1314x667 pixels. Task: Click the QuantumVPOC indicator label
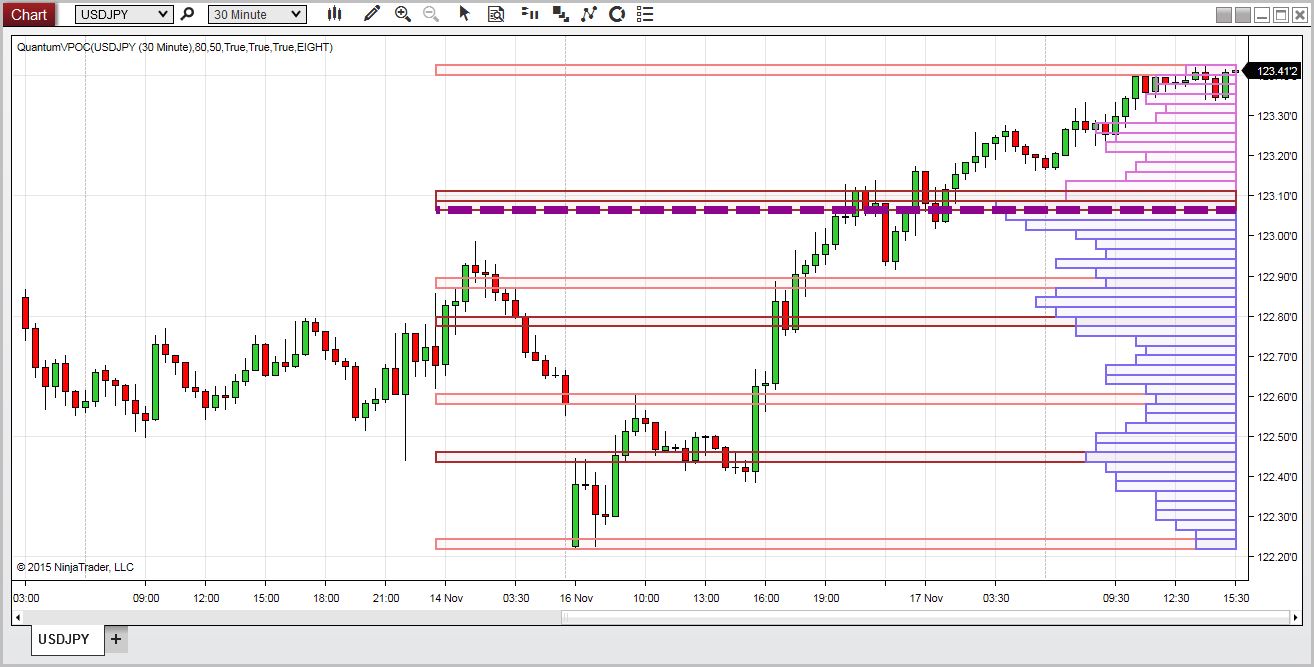[x=175, y=47]
